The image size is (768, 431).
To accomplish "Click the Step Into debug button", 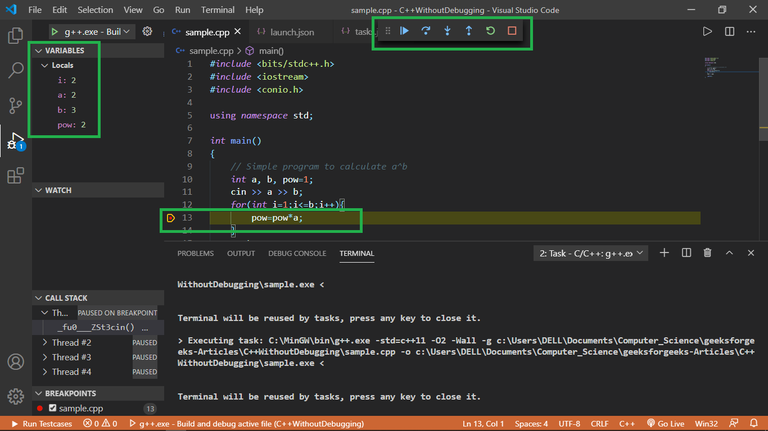I will coord(447,31).
